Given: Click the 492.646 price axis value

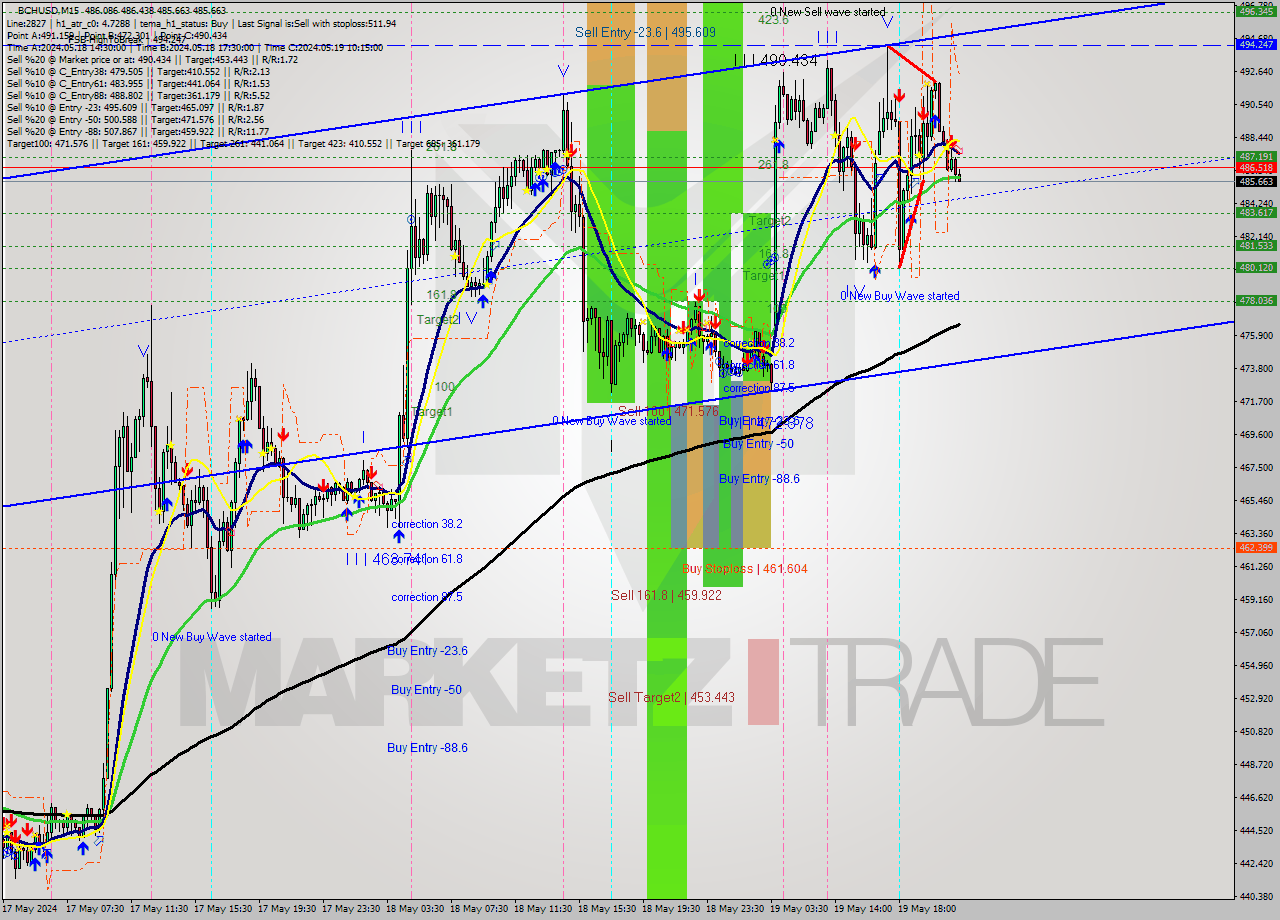Looking at the screenshot, I should (1255, 72).
